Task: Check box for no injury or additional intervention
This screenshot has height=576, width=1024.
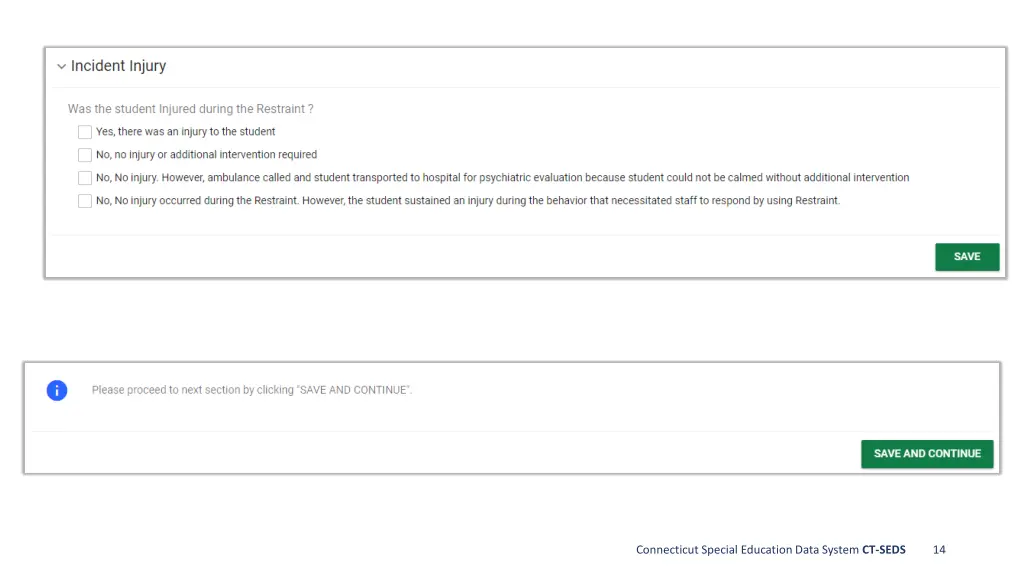Action: coord(85,155)
